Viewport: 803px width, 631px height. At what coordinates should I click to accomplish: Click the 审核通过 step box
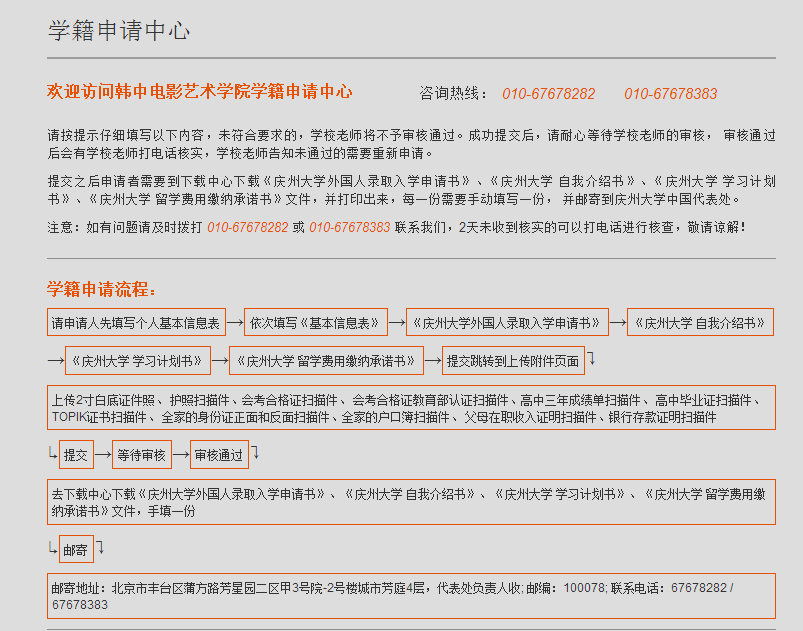click(219, 454)
